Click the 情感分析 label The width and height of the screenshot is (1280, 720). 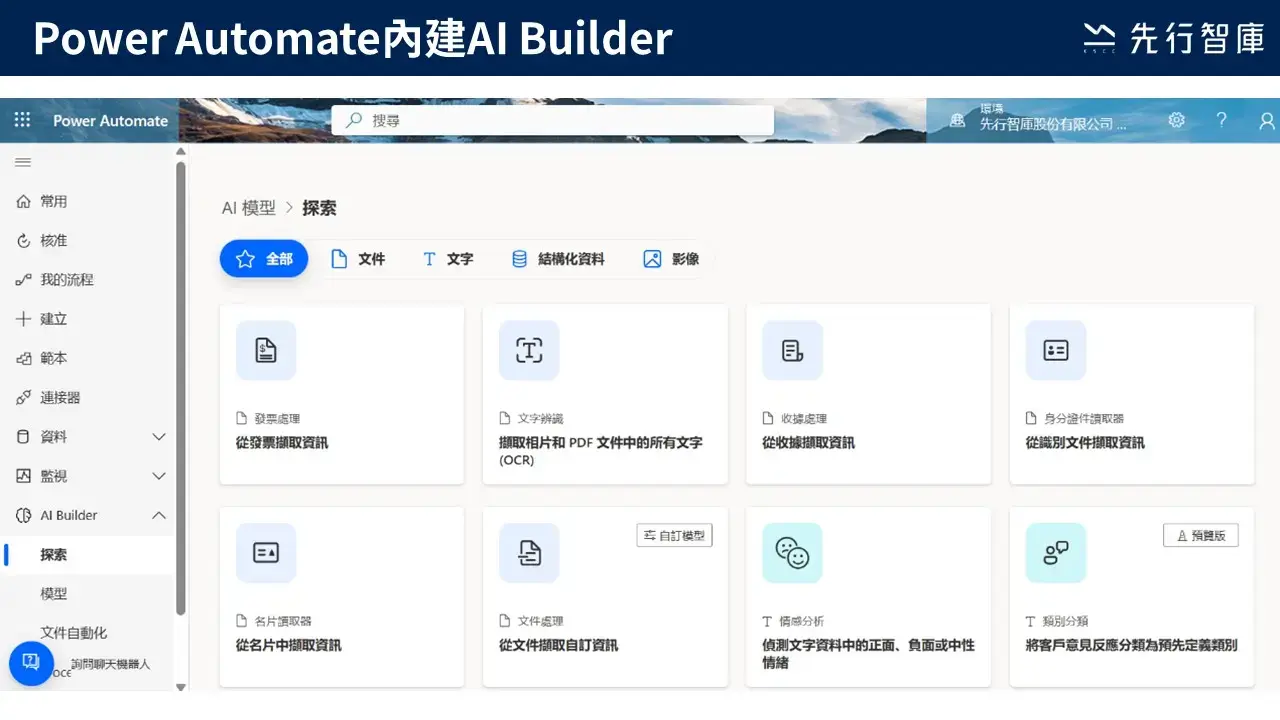(802, 621)
